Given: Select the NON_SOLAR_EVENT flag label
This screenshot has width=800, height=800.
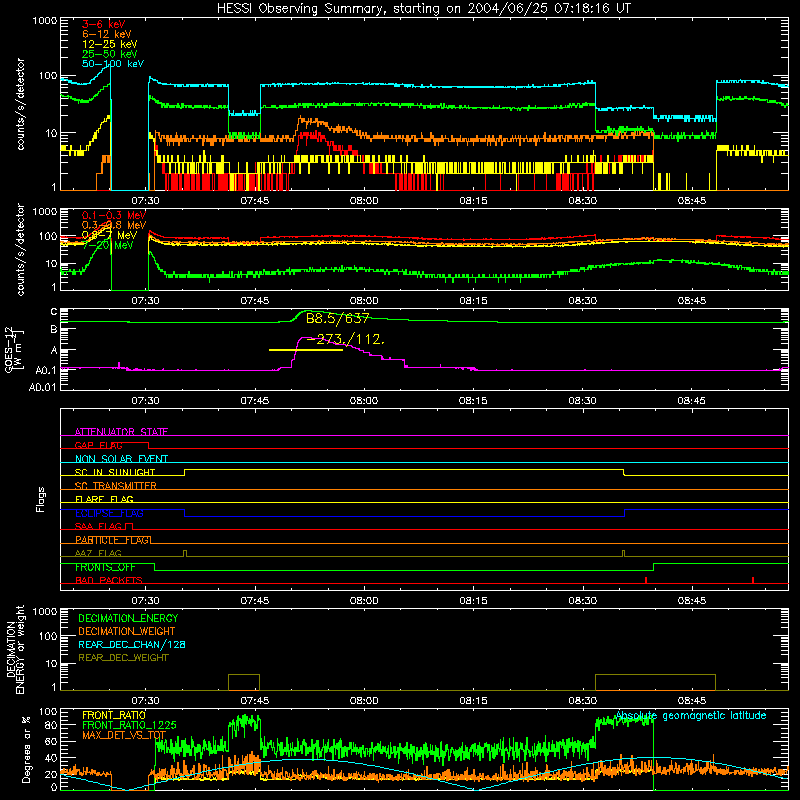Looking at the screenshot, I should 121,459.
